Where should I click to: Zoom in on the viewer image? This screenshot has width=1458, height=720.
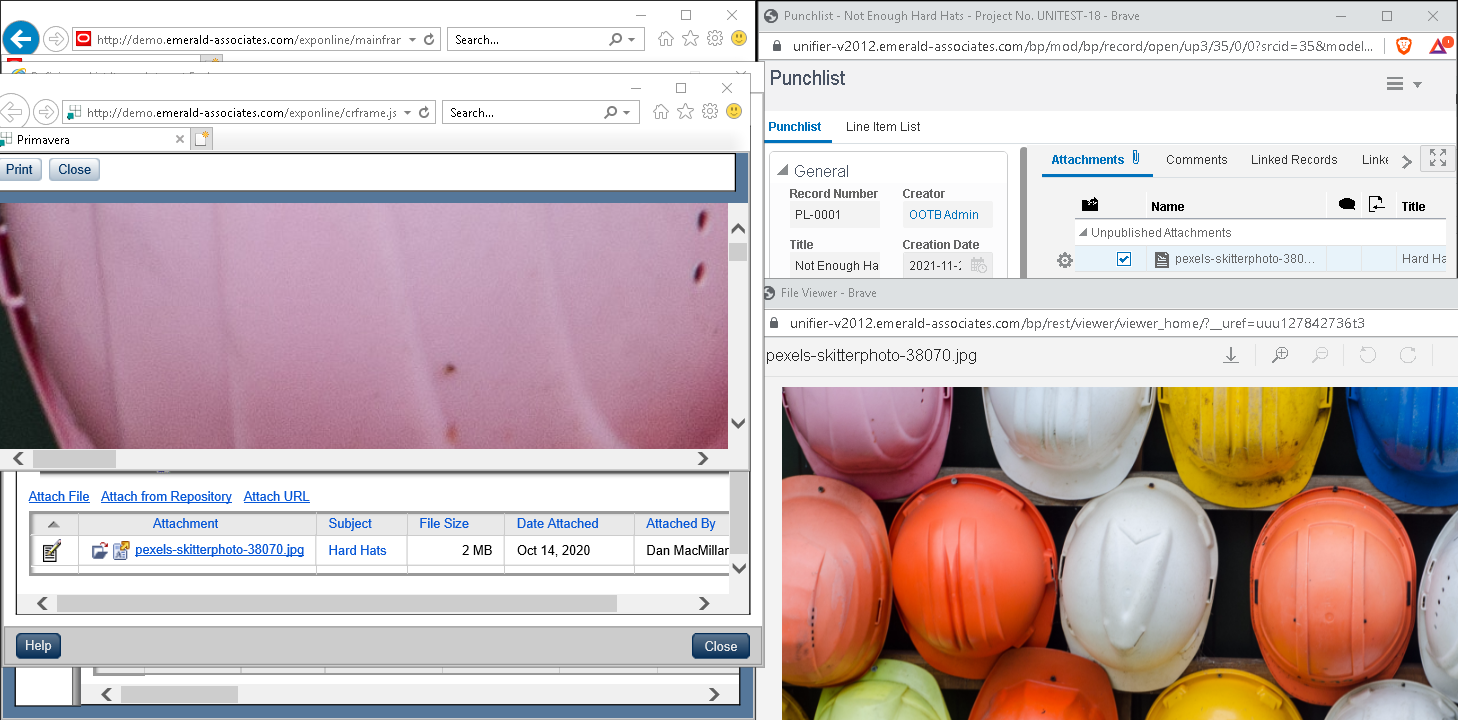[x=1279, y=355]
